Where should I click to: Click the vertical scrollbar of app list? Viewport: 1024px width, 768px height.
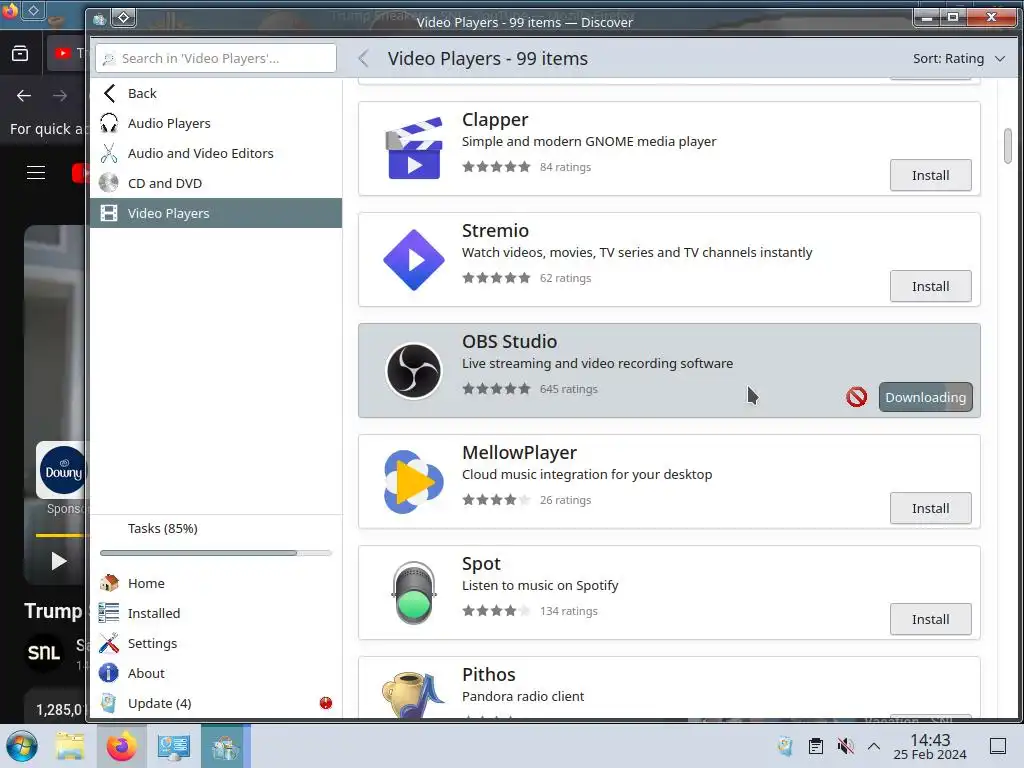coord(1008,146)
